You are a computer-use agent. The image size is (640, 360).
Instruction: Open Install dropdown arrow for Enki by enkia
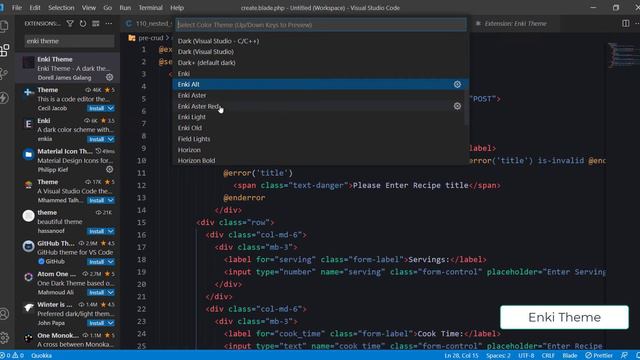point(111,139)
